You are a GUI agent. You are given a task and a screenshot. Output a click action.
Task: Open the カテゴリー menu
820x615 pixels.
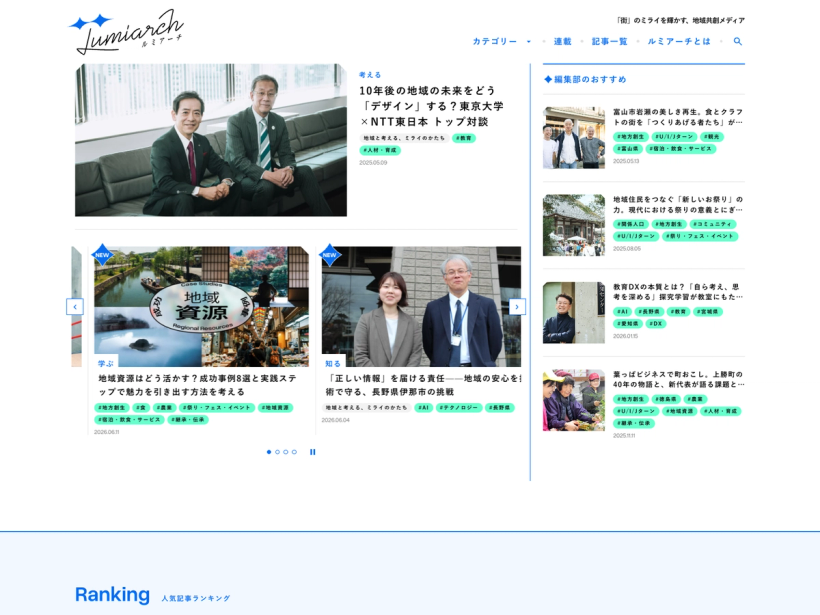click(x=494, y=41)
